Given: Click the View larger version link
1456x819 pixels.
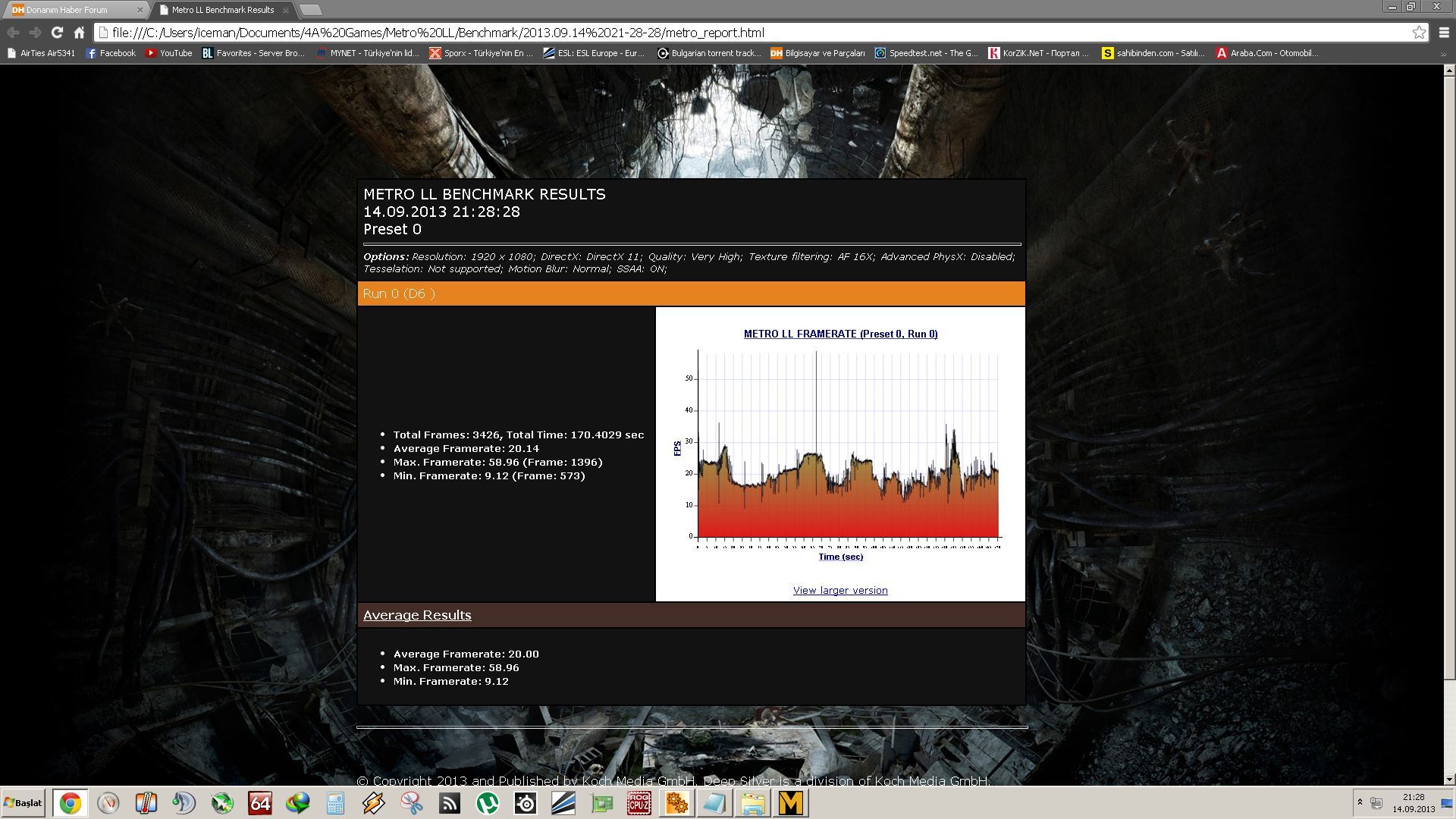Looking at the screenshot, I should (x=840, y=590).
